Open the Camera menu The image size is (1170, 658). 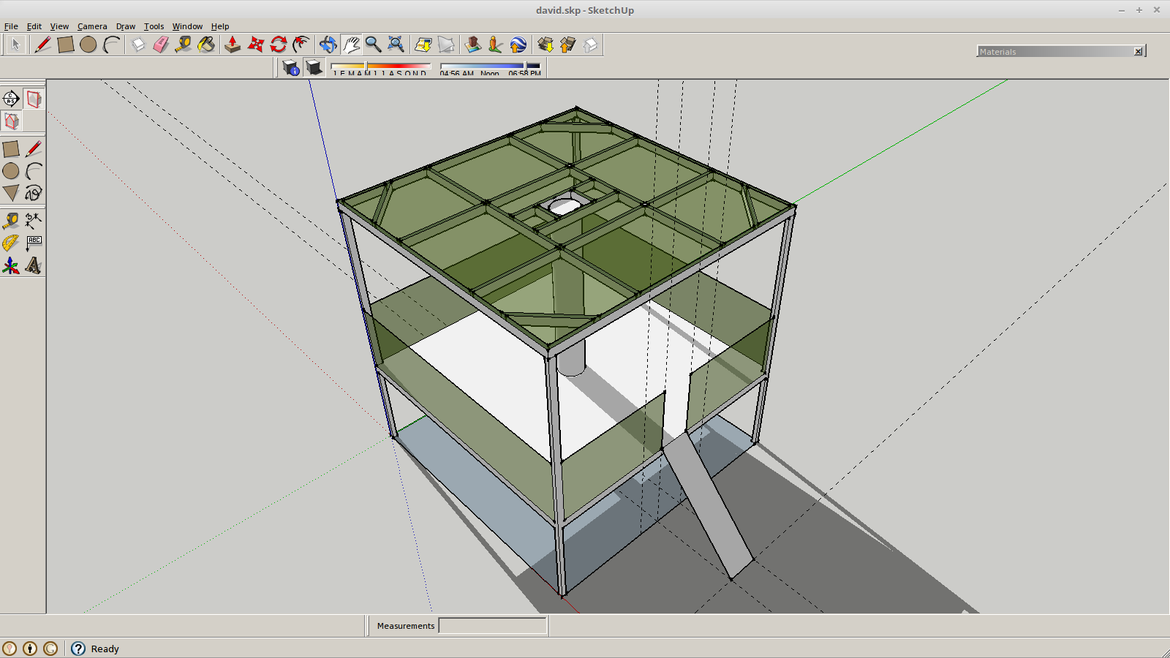coord(92,26)
